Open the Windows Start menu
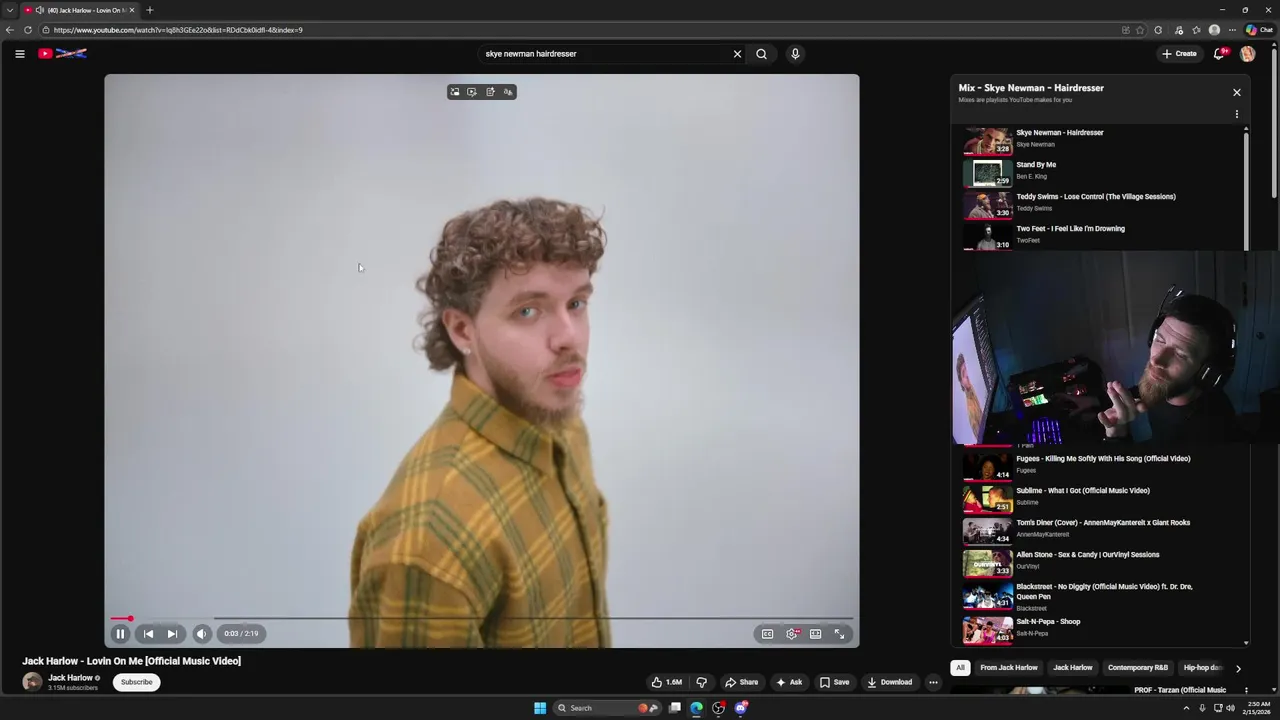The image size is (1280, 720). pos(540,708)
